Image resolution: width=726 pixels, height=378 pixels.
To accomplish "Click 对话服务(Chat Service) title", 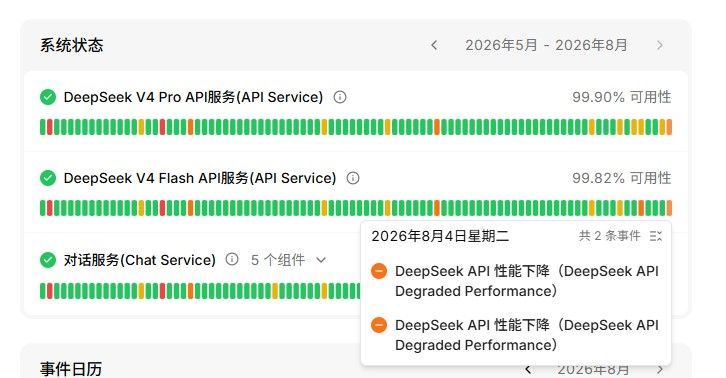I will [139, 260].
